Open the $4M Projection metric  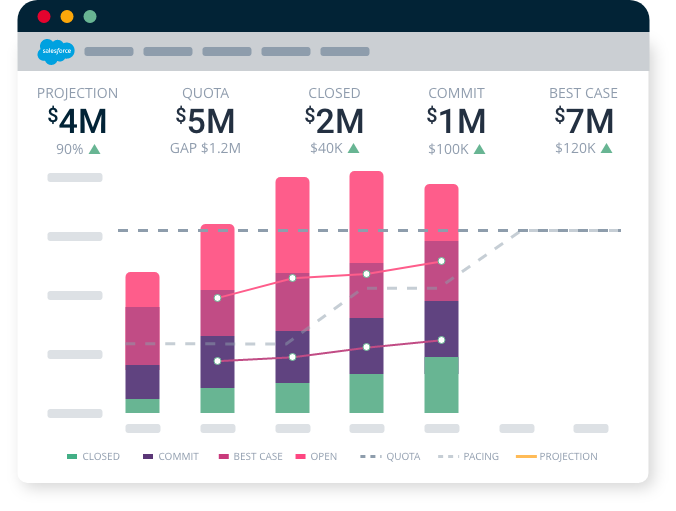pyautogui.click(x=77, y=121)
